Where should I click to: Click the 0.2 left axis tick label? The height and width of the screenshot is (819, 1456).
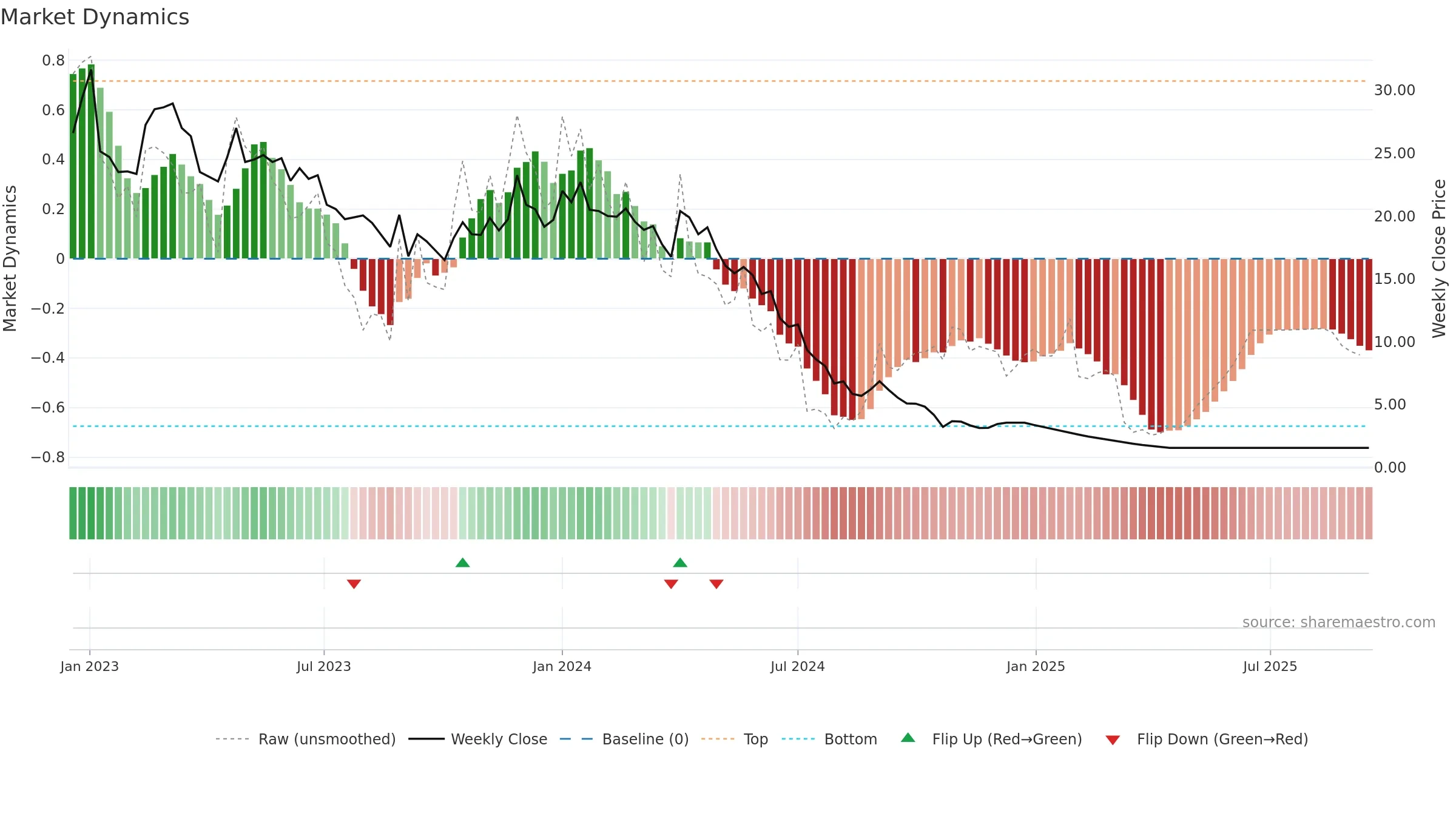53,209
